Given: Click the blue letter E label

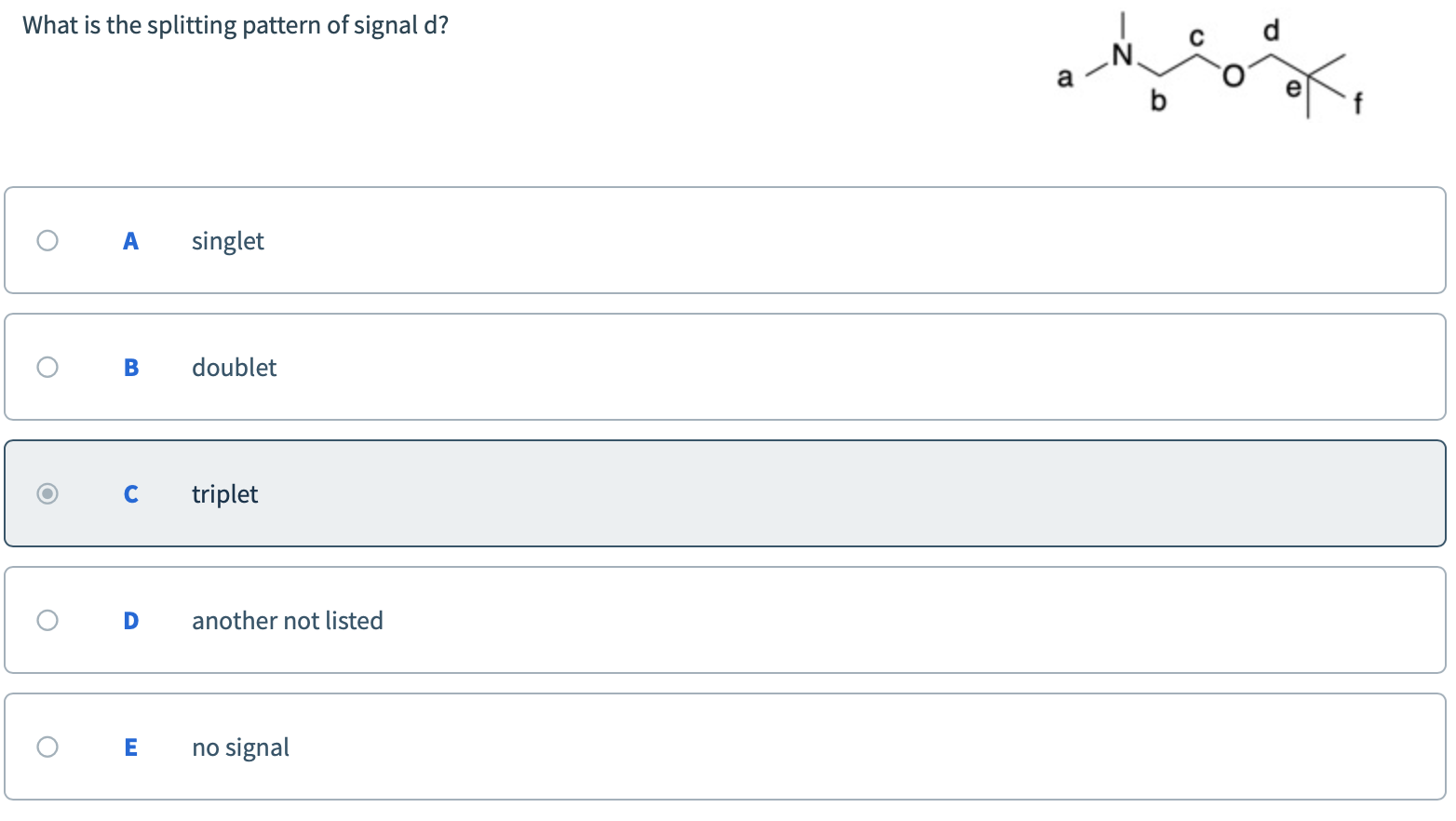Looking at the screenshot, I should [131, 747].
